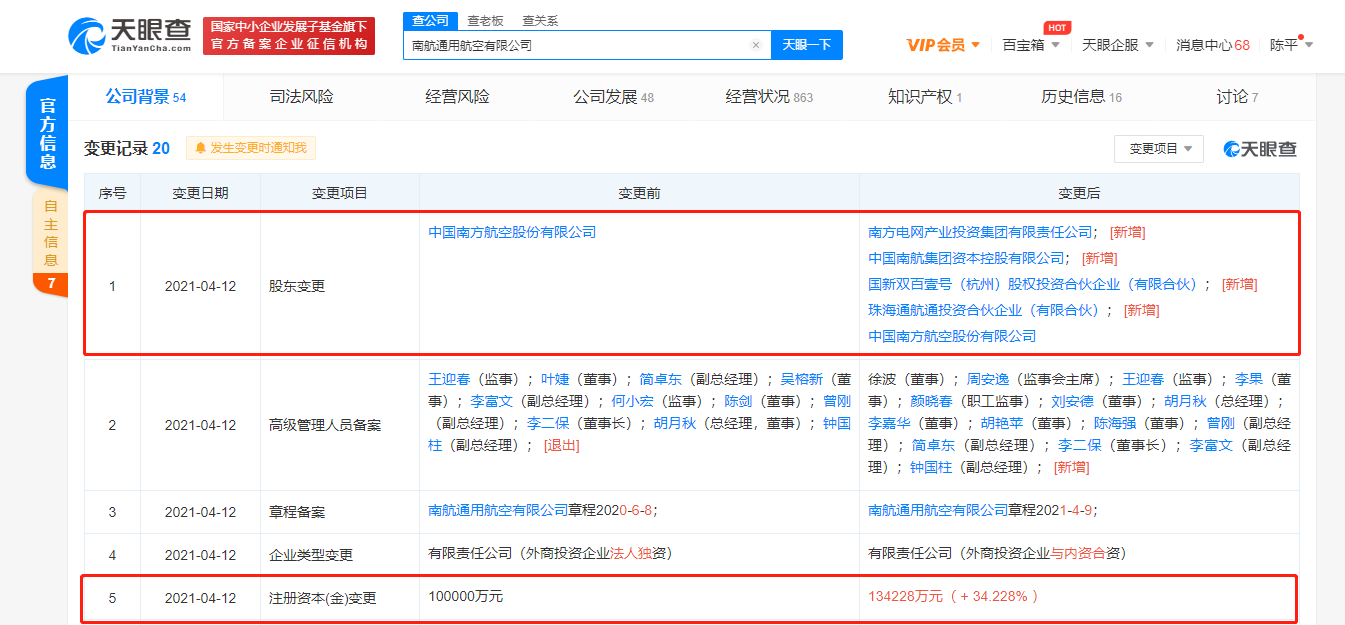The width and height of the screenshot is (1345, 625).
Task: Open the 陈平 user account menu
Action: (x=1291, y=45)
